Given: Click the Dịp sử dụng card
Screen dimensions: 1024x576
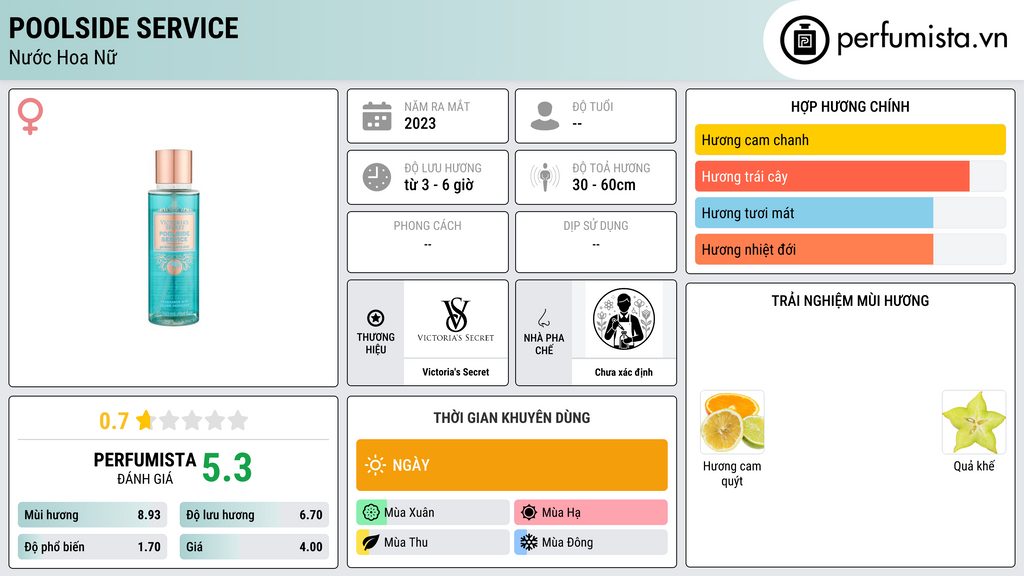Looking at the screenshot, I should pos(596,242).
